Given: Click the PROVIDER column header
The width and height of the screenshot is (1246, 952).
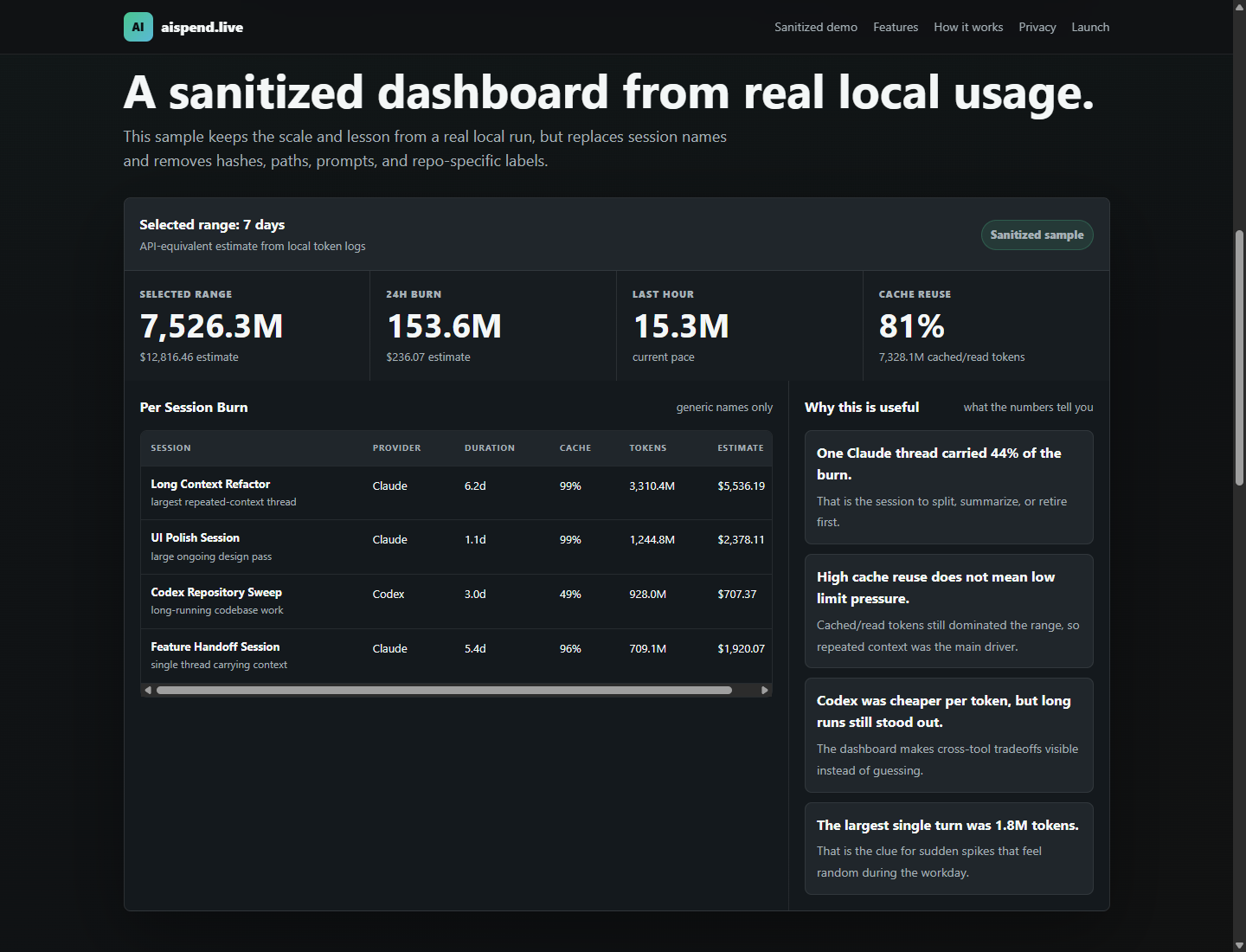Looking at the screenshot, I should click(396, 448).
